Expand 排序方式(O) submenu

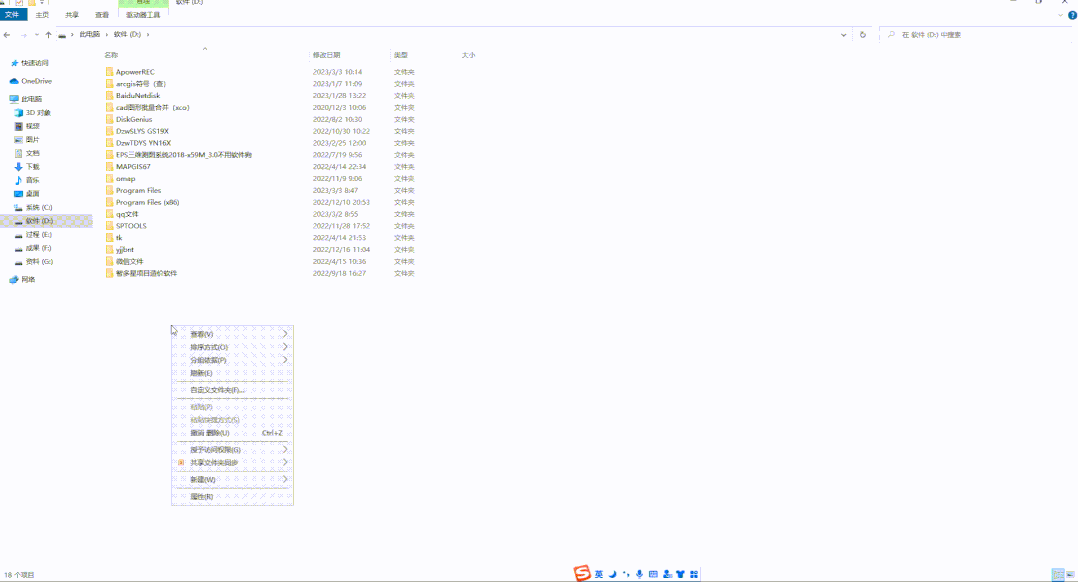coord(210,349)
